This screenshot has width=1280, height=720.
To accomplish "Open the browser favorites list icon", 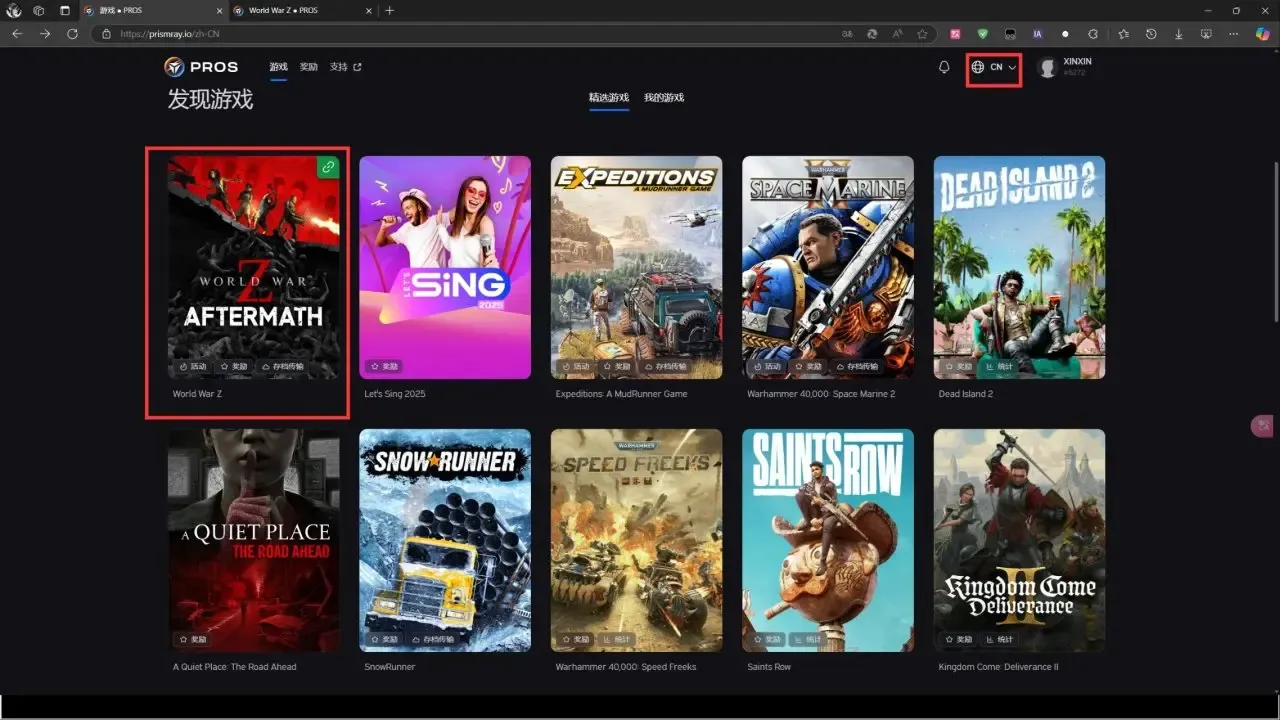I will click(1124, 33).
